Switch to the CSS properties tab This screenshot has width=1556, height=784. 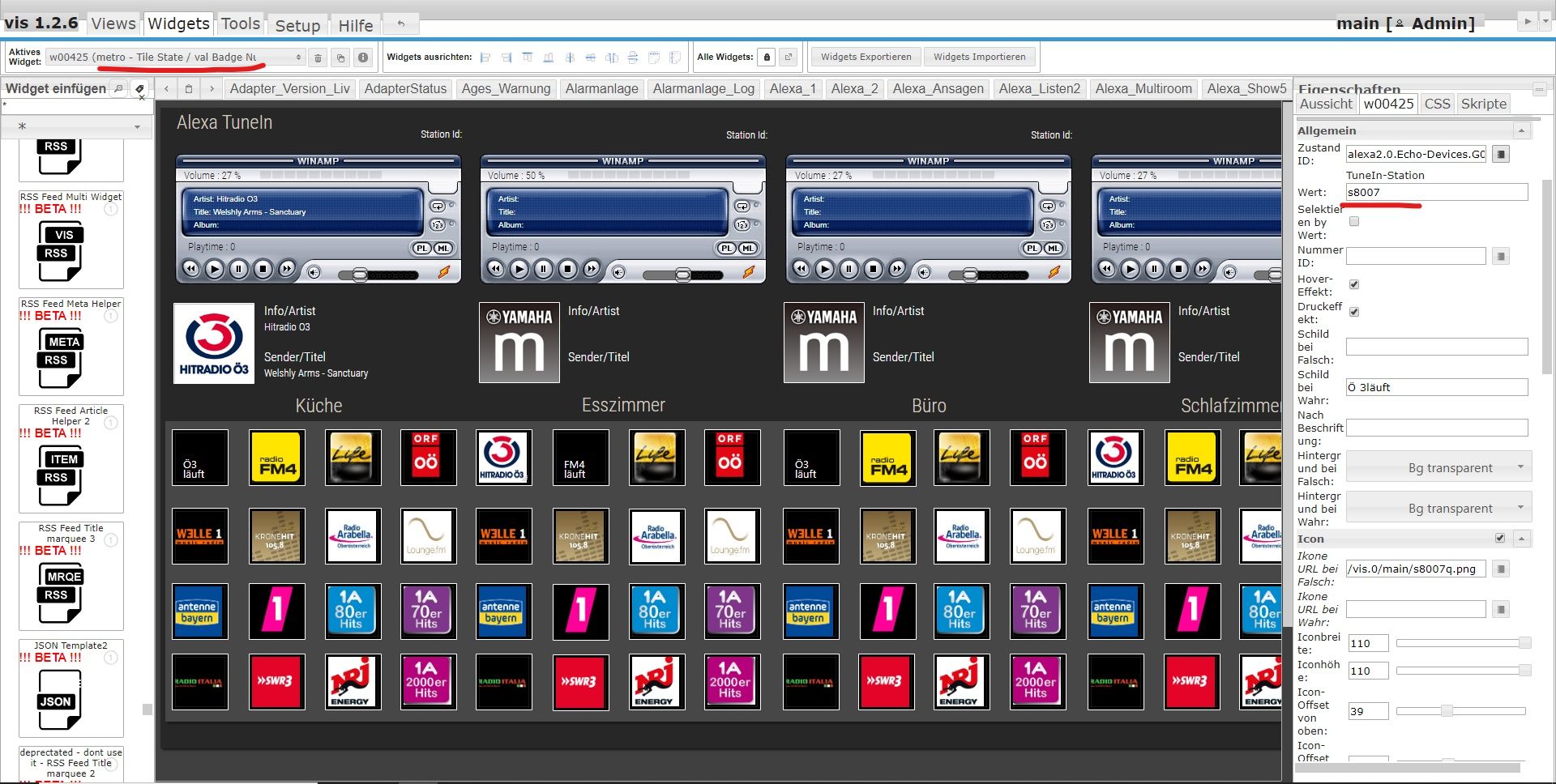pos(1438,104)
